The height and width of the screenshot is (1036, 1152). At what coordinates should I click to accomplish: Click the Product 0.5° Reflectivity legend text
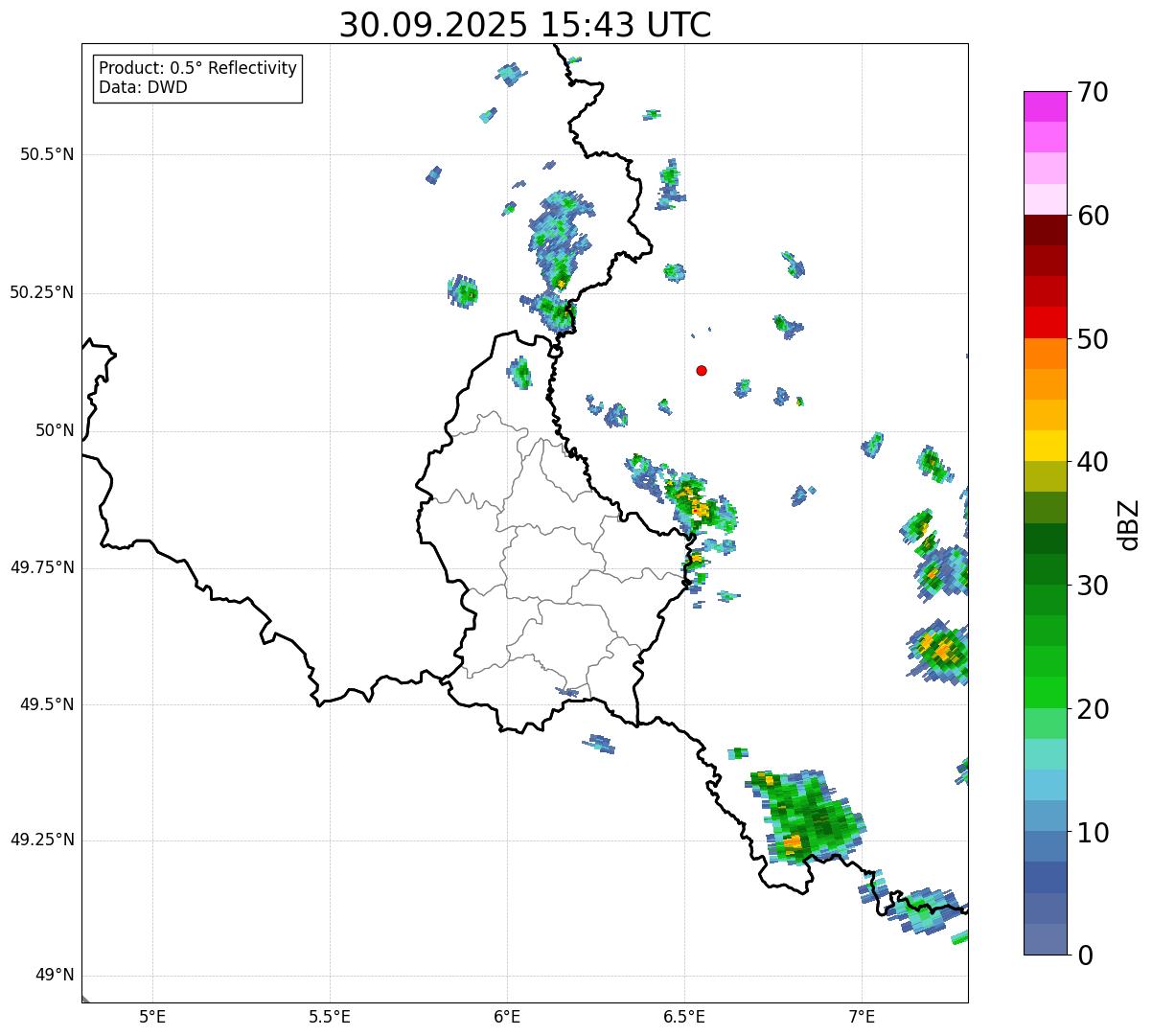197,69
